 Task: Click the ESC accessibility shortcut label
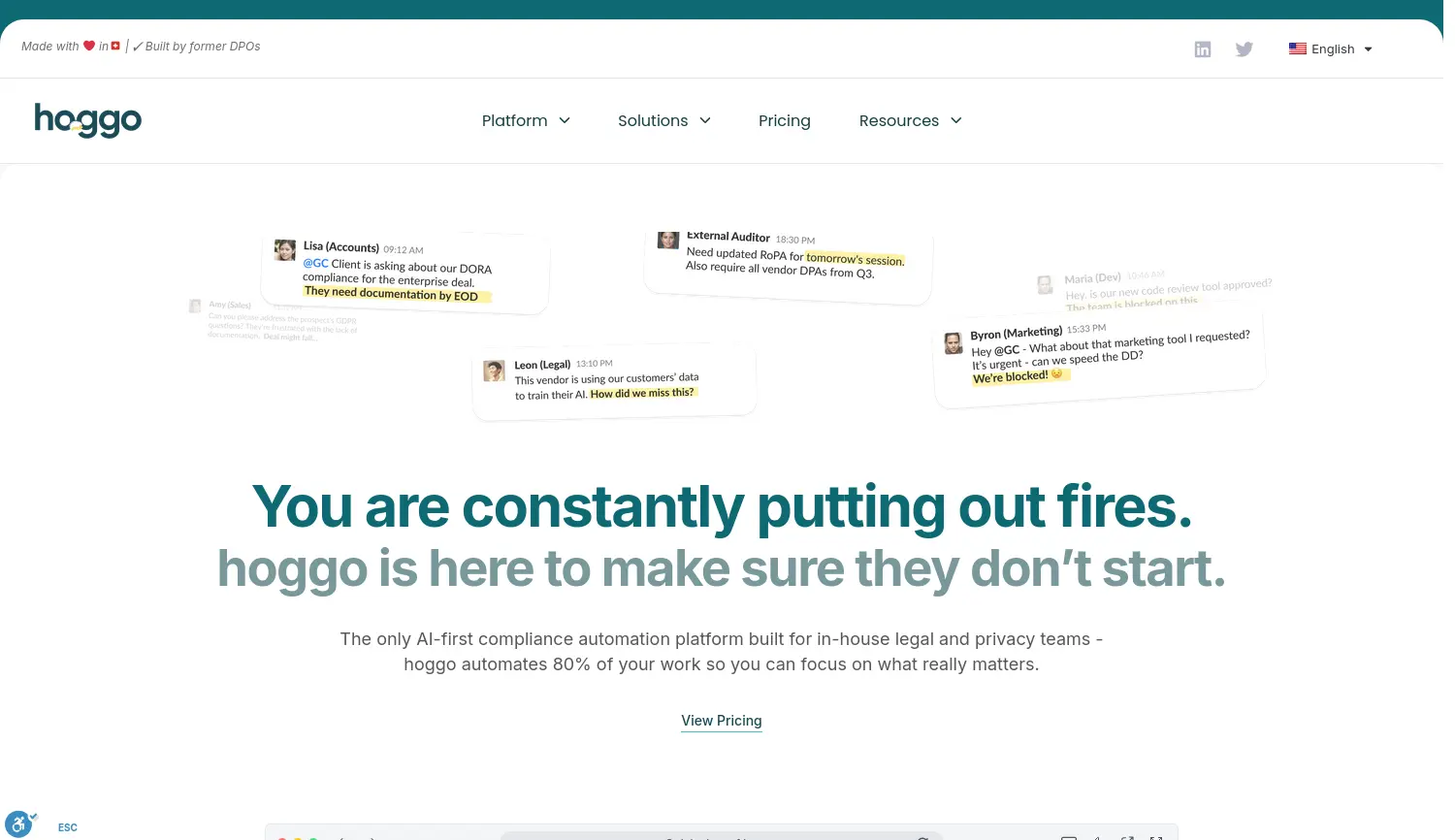point(68,827)
